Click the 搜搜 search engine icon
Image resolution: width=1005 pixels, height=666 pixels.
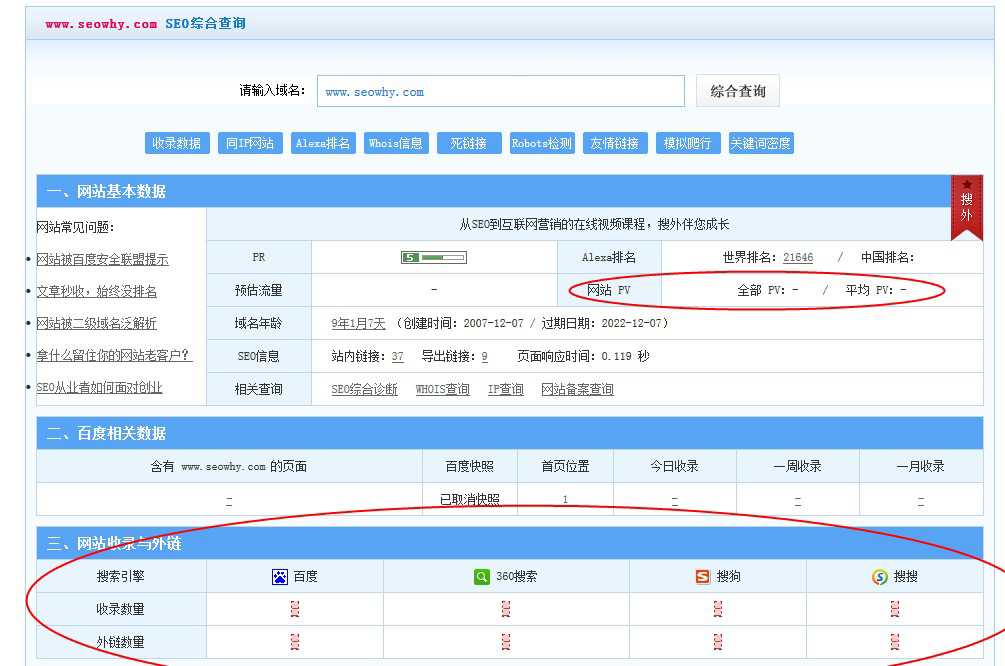coord(879,577)
